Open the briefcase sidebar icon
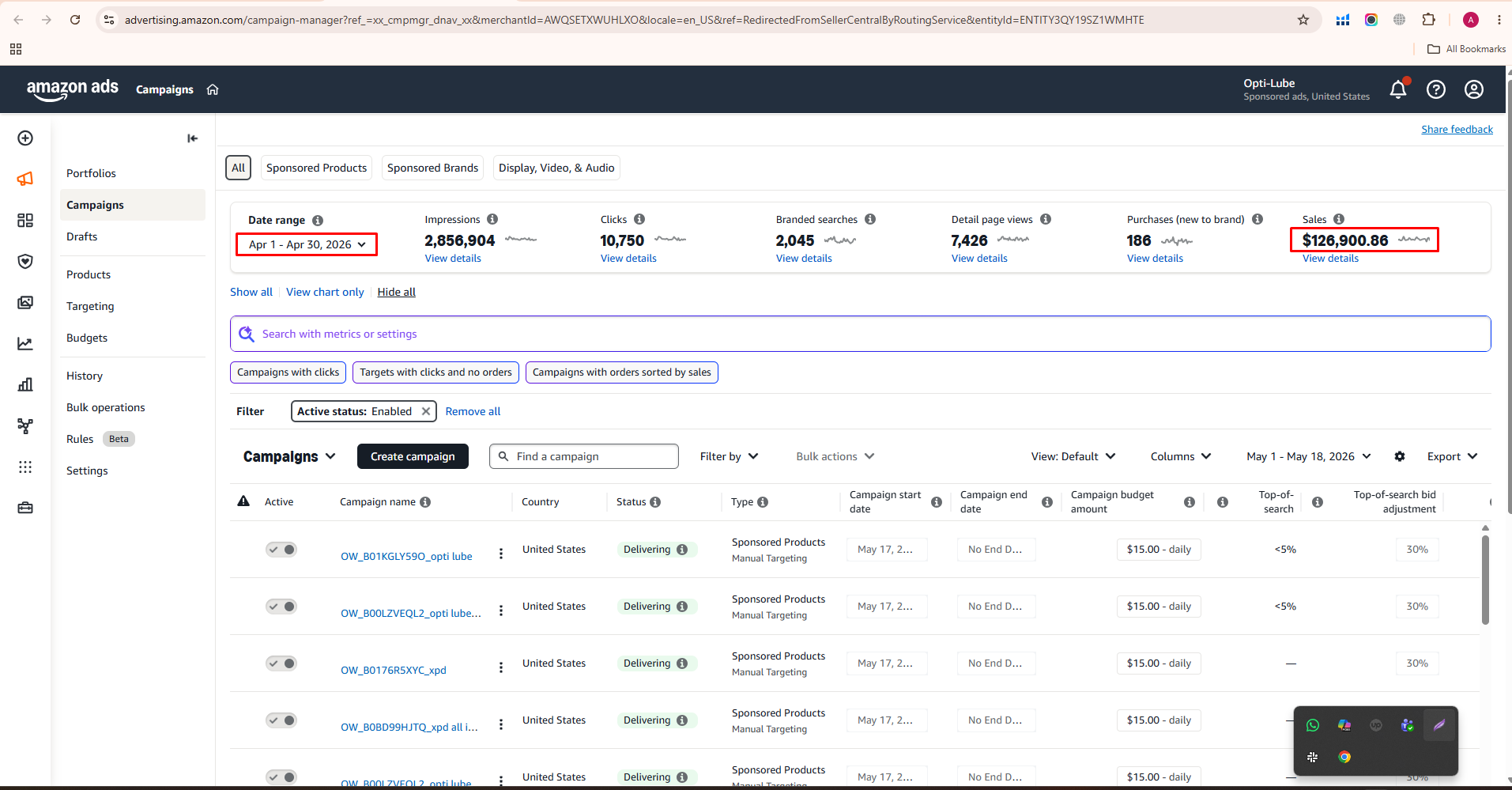The image size is (1512, 790). click(25, 508)
